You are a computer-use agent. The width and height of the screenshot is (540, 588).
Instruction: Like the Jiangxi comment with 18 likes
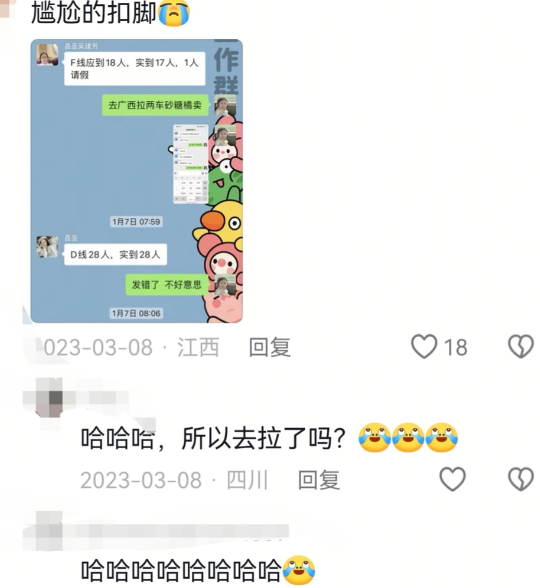[424, 346]
